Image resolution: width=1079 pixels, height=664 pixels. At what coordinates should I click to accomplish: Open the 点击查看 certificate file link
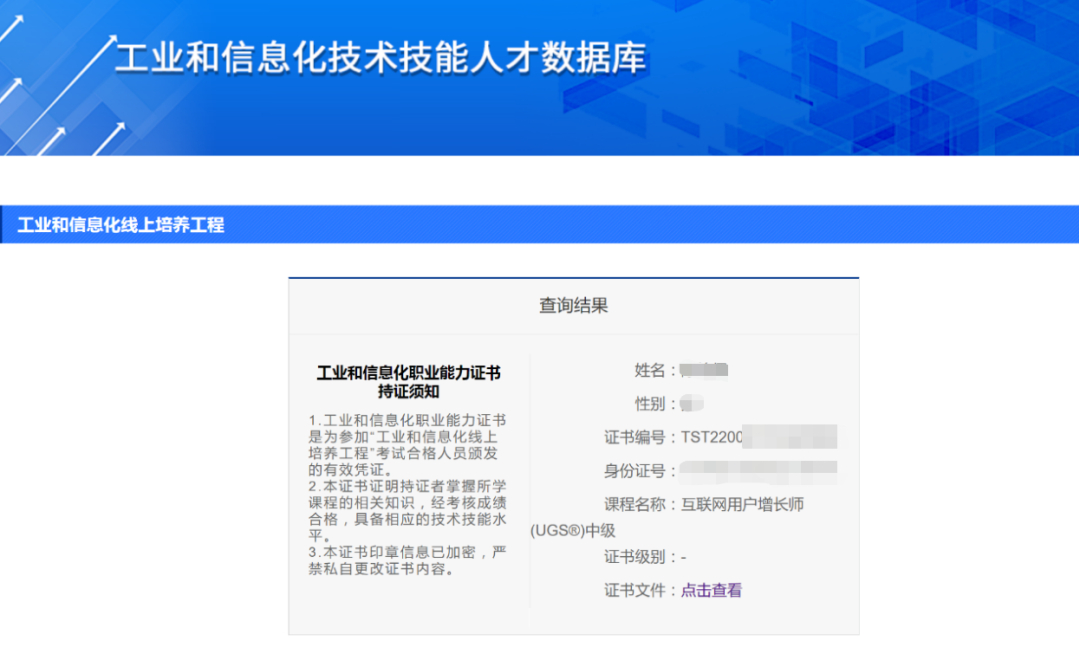[711, 590]
